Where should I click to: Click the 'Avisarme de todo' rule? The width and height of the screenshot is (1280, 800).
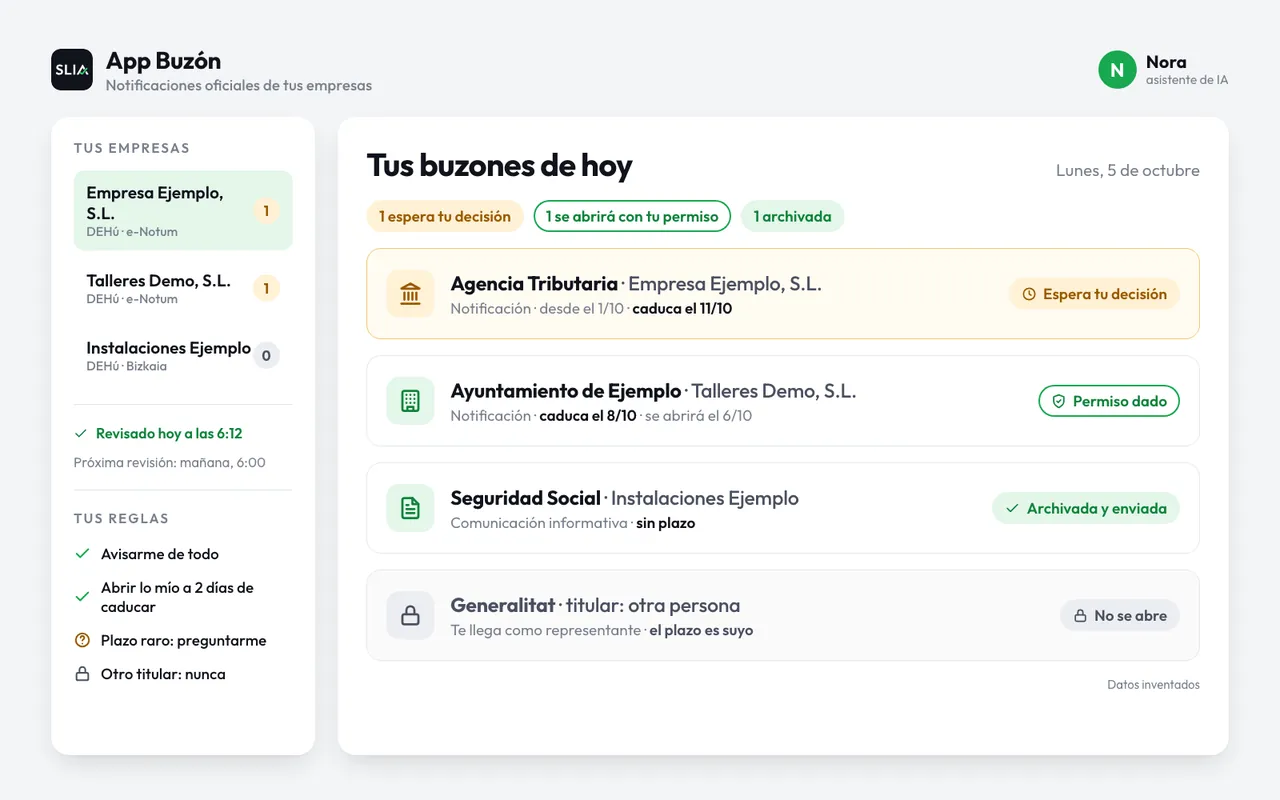pos(160,554)
